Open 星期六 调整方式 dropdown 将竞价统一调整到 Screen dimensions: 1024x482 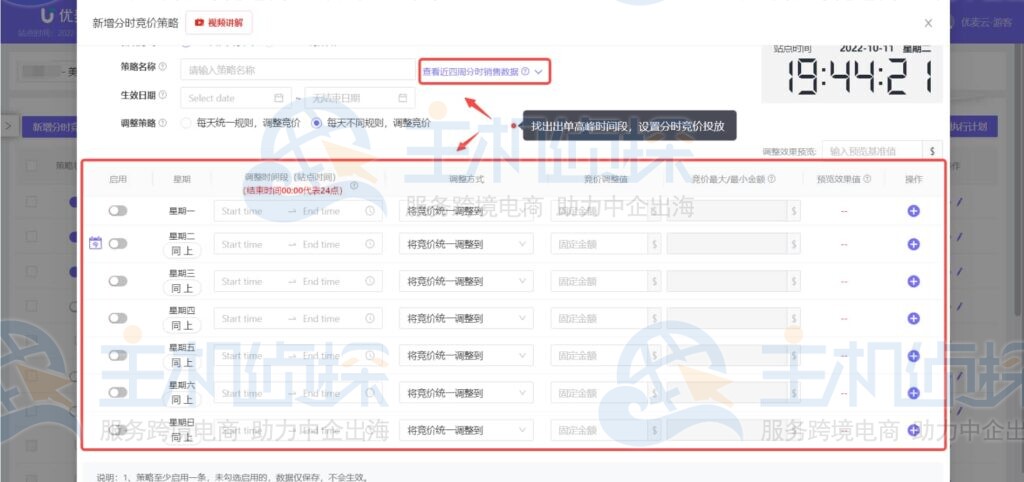pos(466,393)
